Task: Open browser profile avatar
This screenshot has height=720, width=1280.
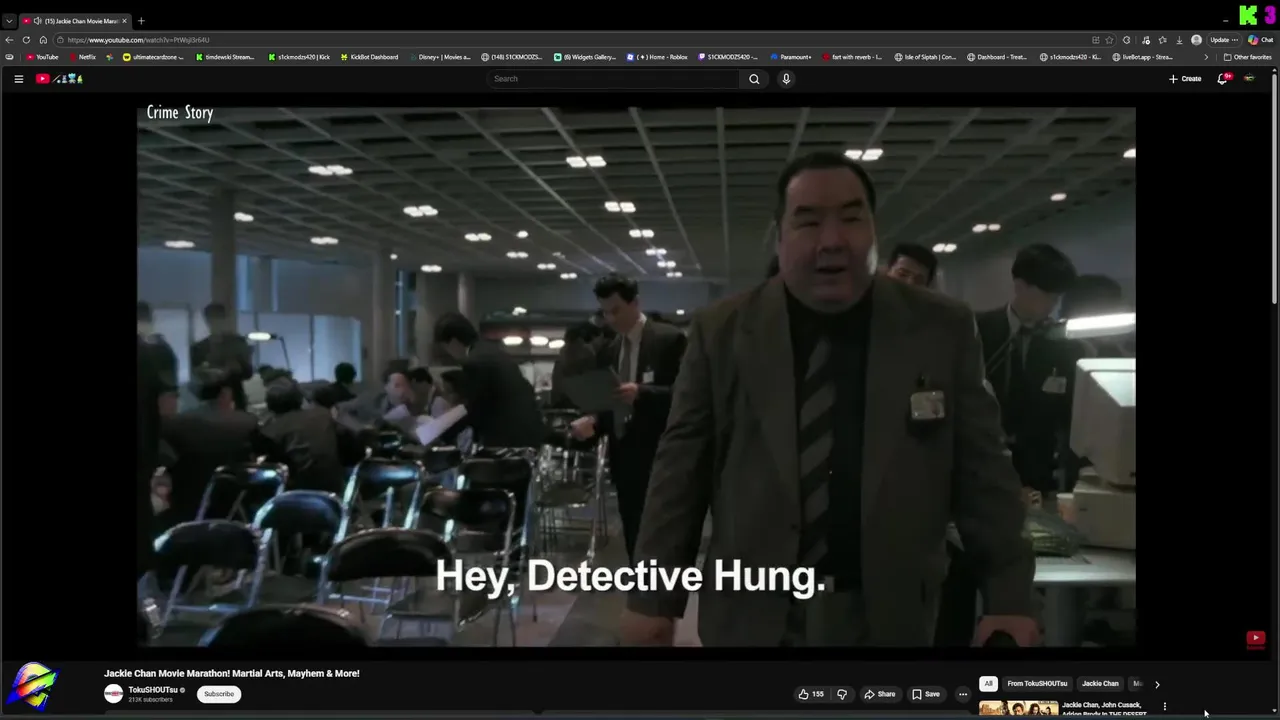Action: click(x=1196, y=40)
